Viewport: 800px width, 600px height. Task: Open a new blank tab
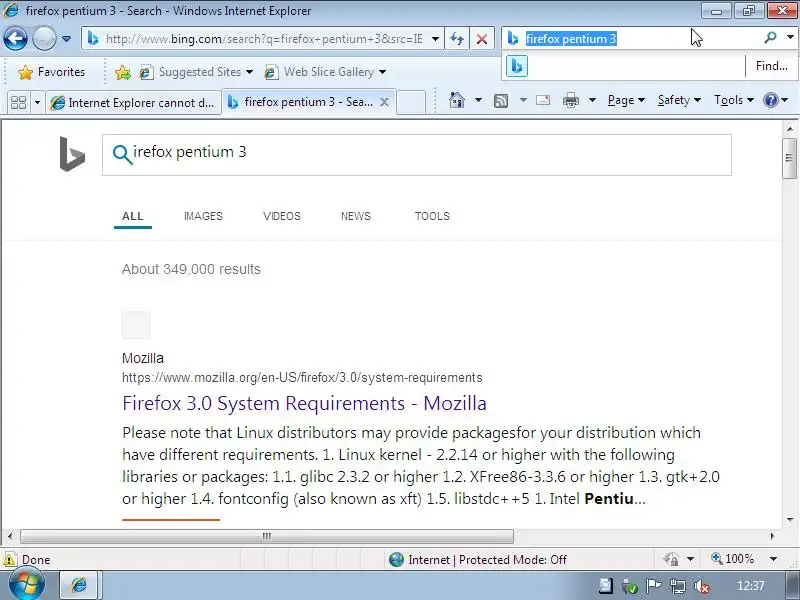pos(411,103)
